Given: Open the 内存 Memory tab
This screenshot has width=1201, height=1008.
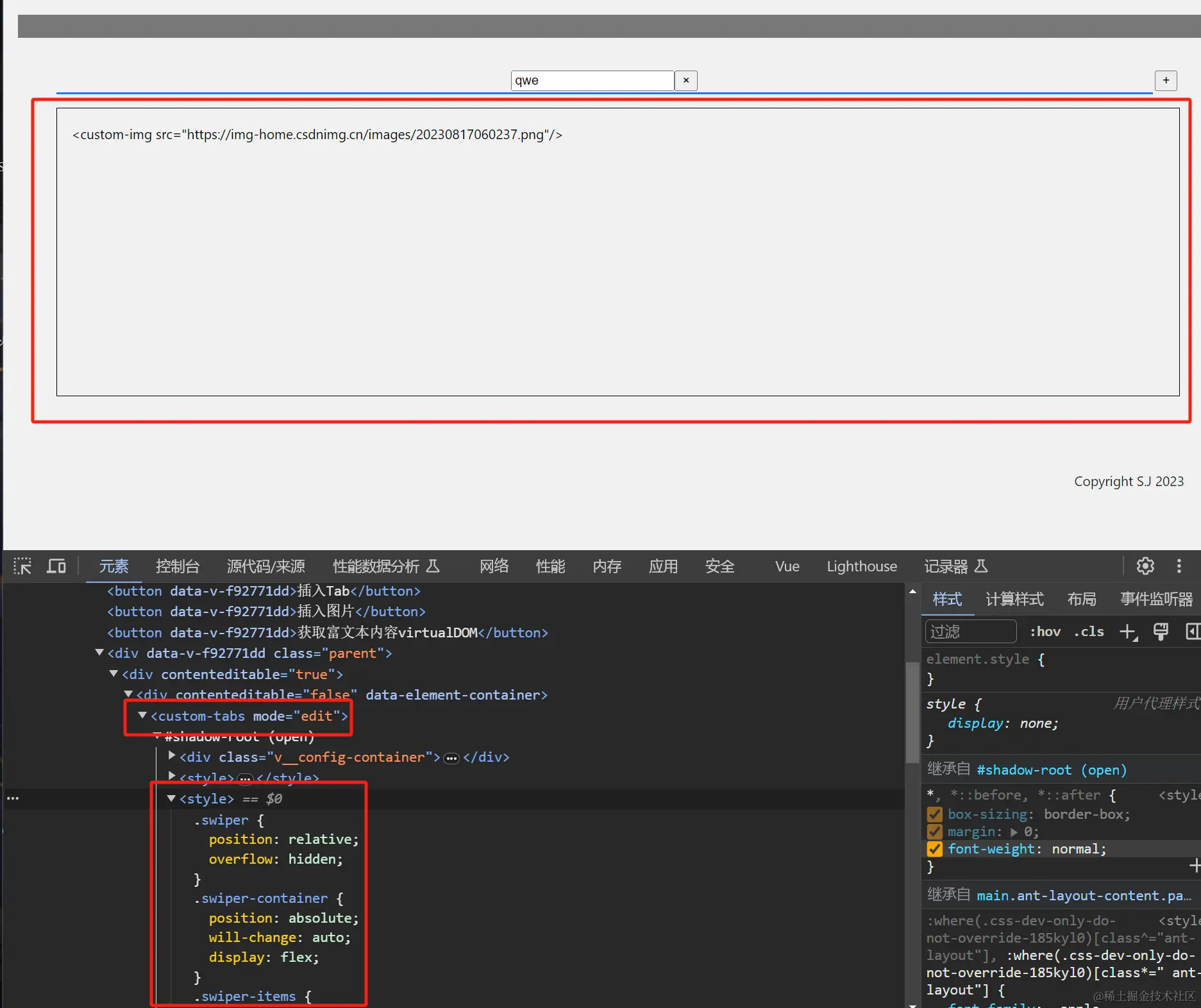Looking at the screenshot, I should [607, 566].
